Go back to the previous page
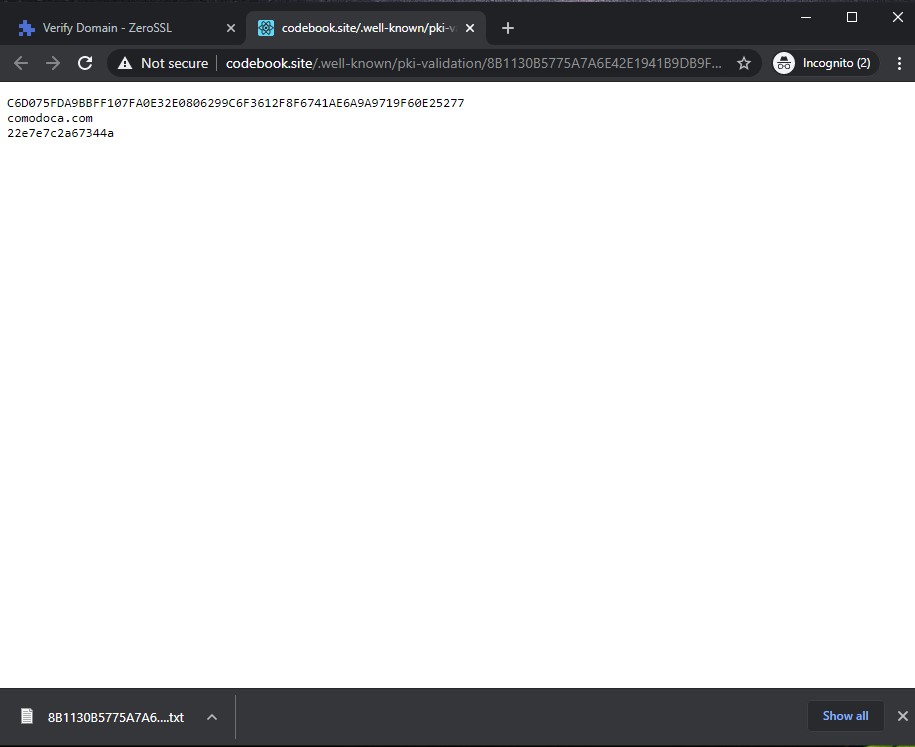 click(21, 63)
